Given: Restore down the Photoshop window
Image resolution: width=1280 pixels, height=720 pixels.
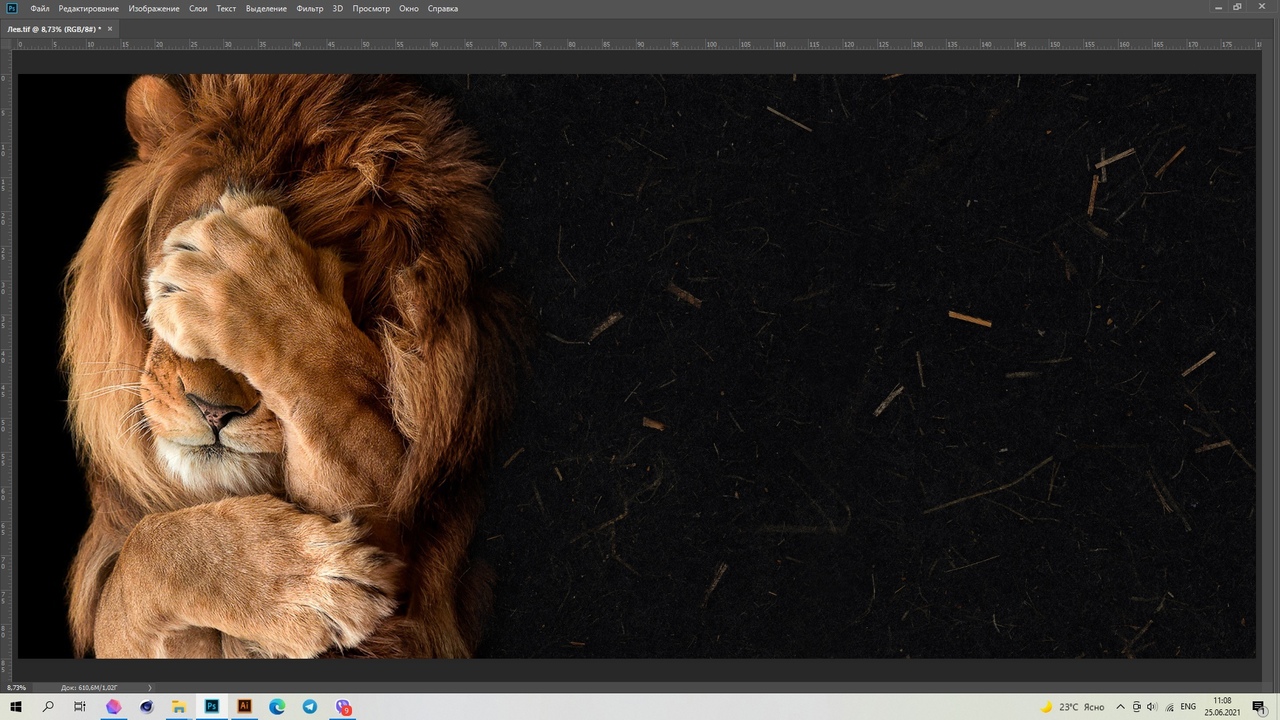Looking at the screenshot, I should coord(1237,7).
